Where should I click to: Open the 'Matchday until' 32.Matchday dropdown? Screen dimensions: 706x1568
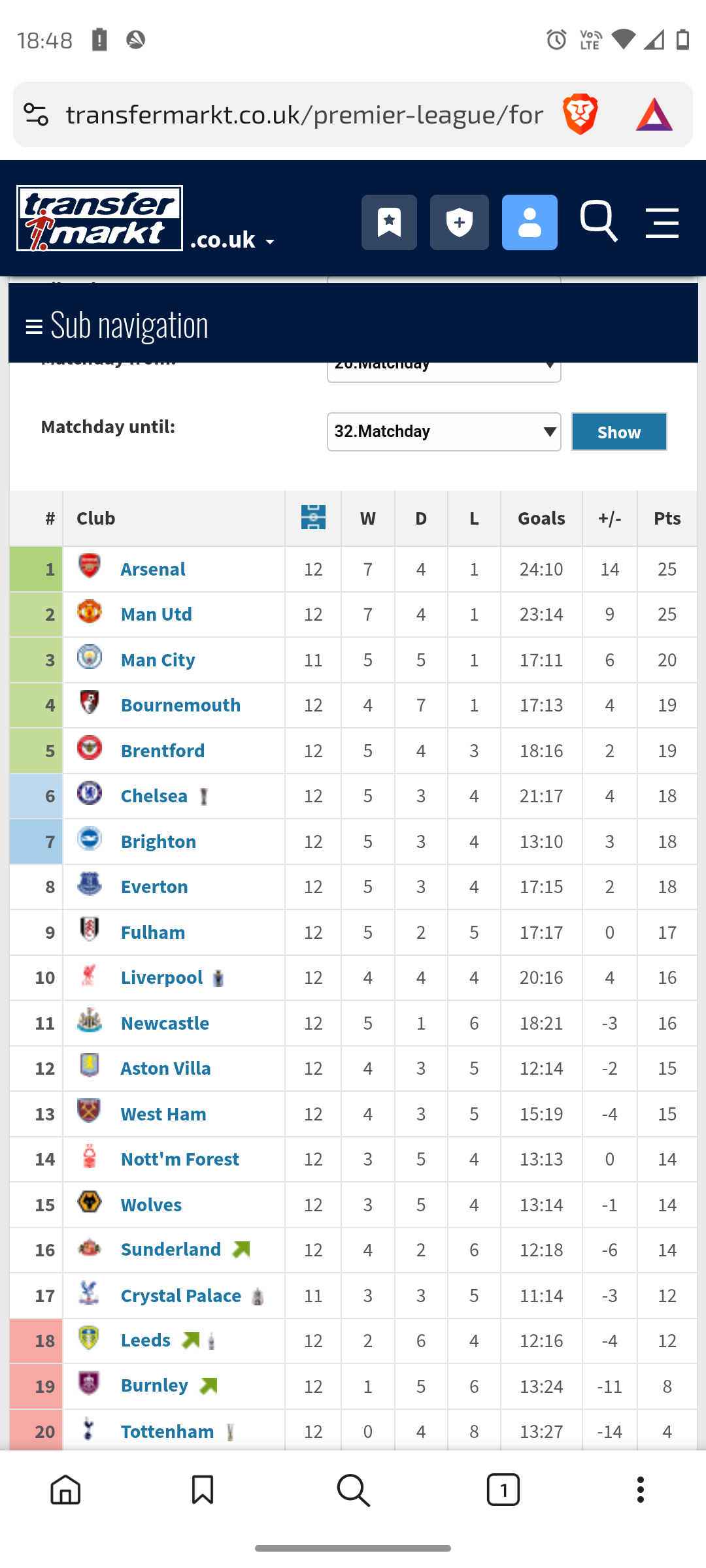pyautogui.click(x=444, y=432)
